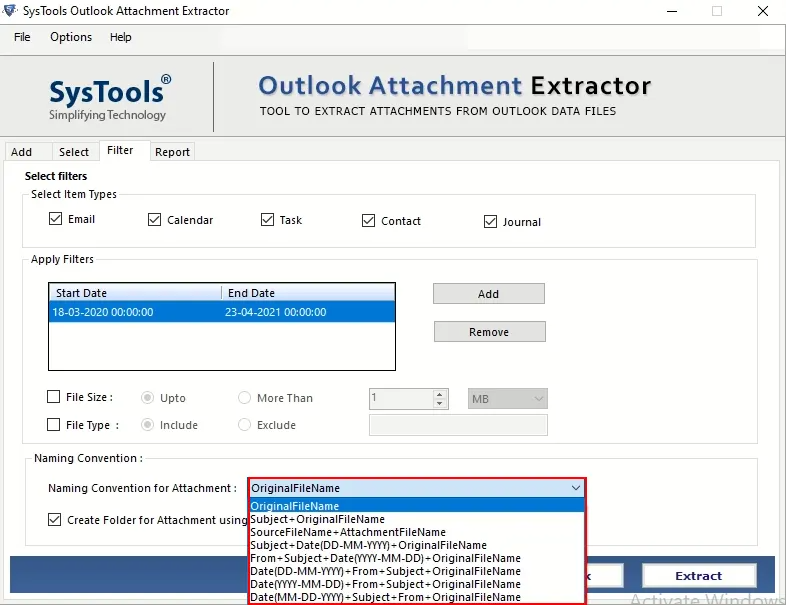Decrease file size with down spinner arrow
The width and height of the screenshot is (786, 605).
coord(440,404)
